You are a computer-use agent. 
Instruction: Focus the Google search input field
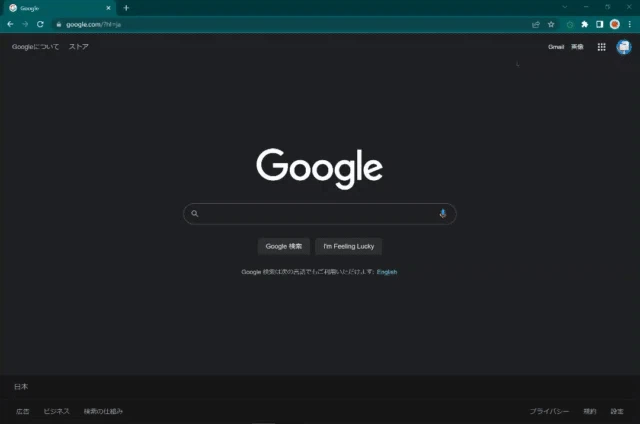click(319, 214)
